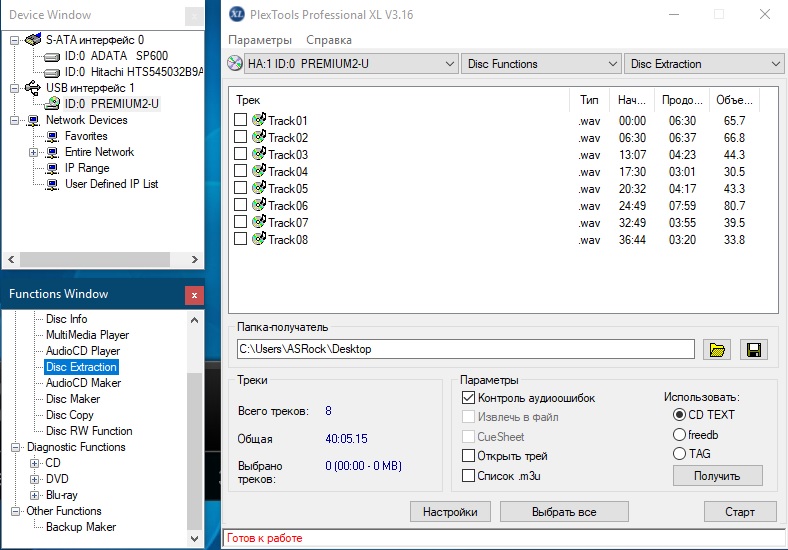Browse for destination folder icon
This screenshot has width=788, height=550.
717,349
